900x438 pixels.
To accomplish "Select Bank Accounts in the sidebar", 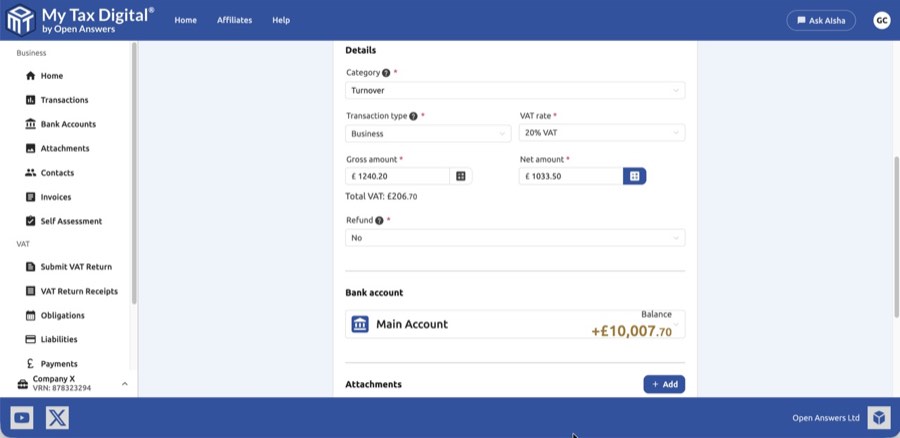I will [68, 124].
